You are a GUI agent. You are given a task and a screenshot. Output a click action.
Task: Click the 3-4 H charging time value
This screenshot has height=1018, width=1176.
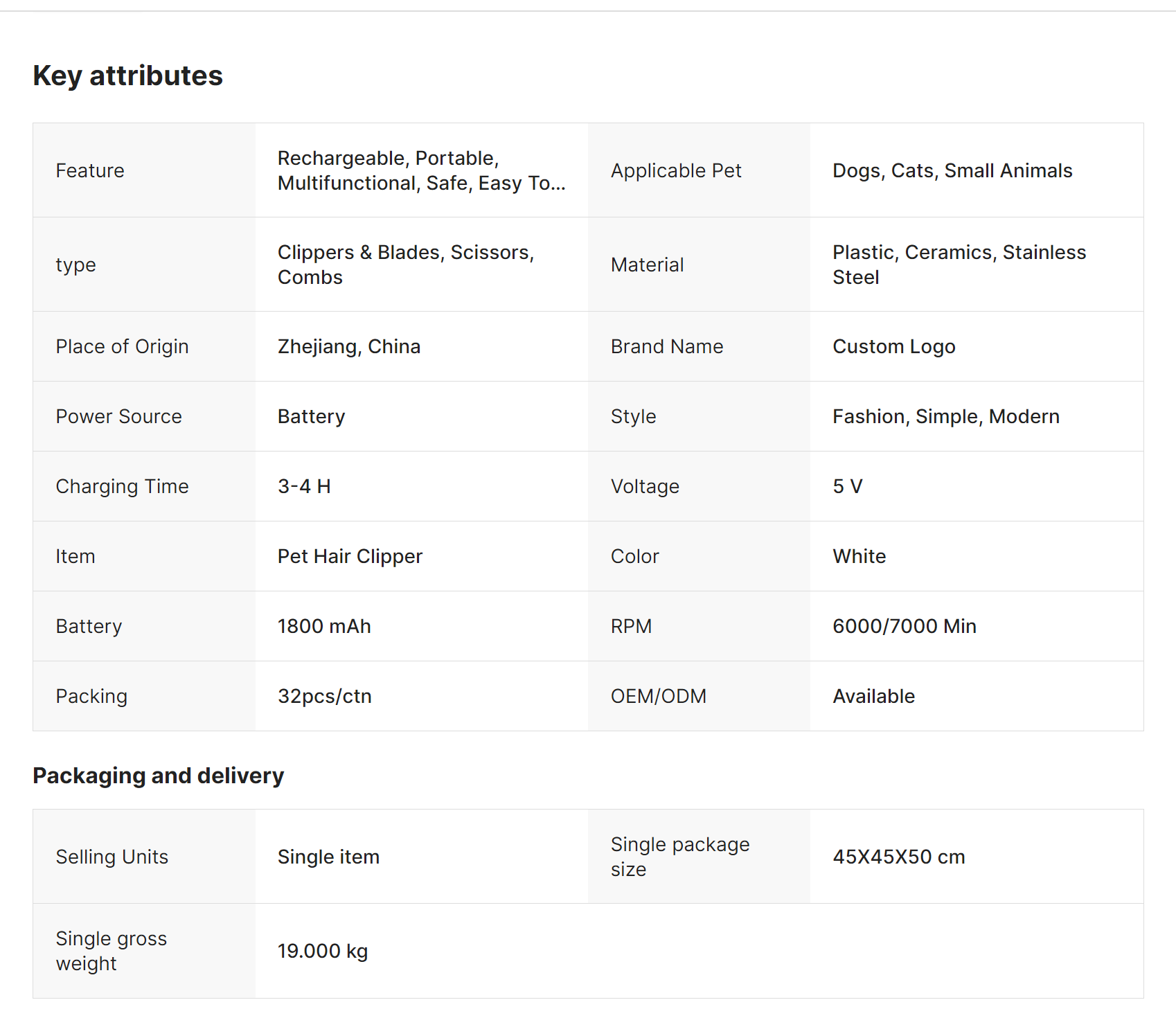pos(304,486)
